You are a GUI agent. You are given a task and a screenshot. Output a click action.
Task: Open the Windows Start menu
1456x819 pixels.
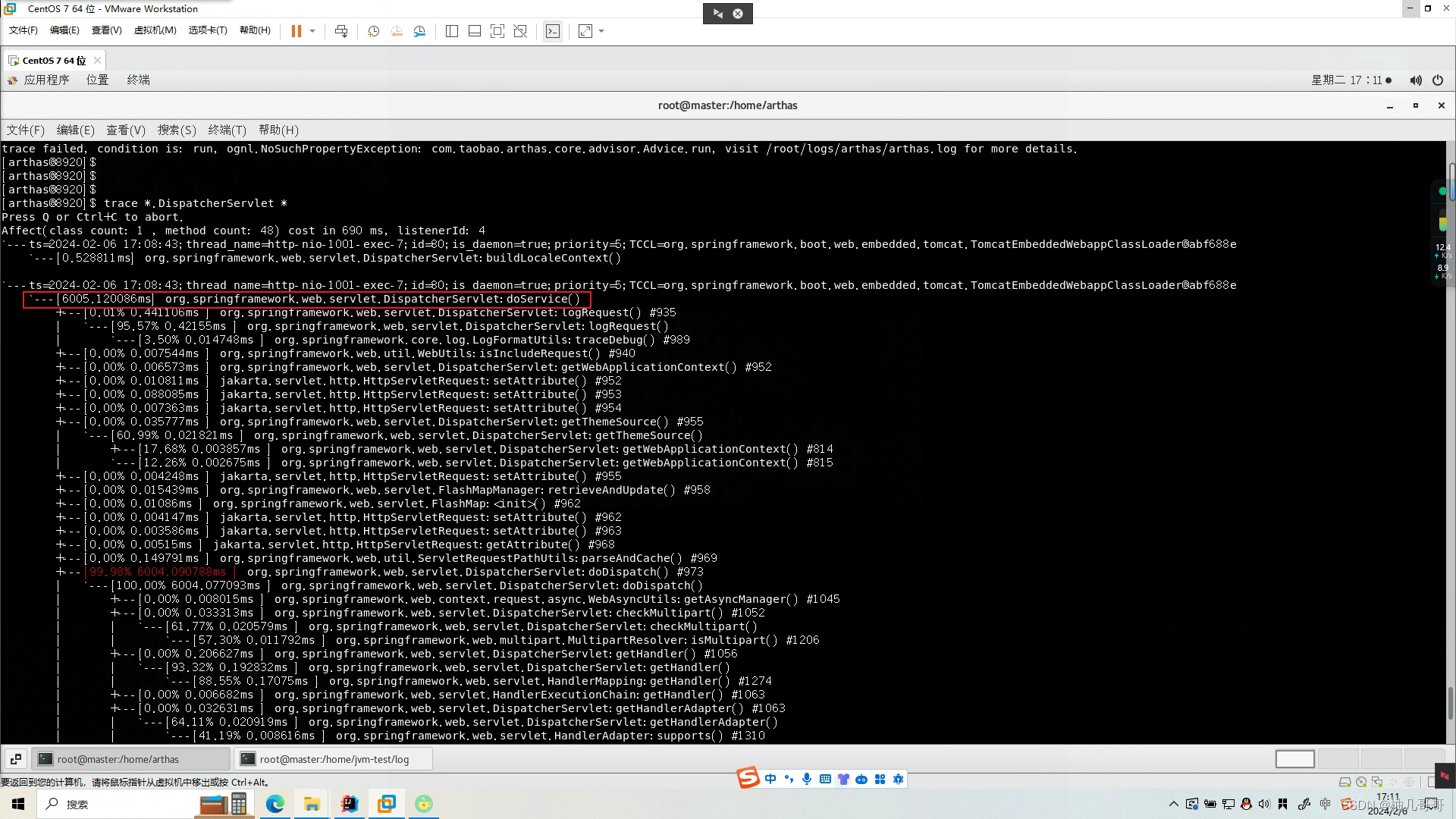18,804
